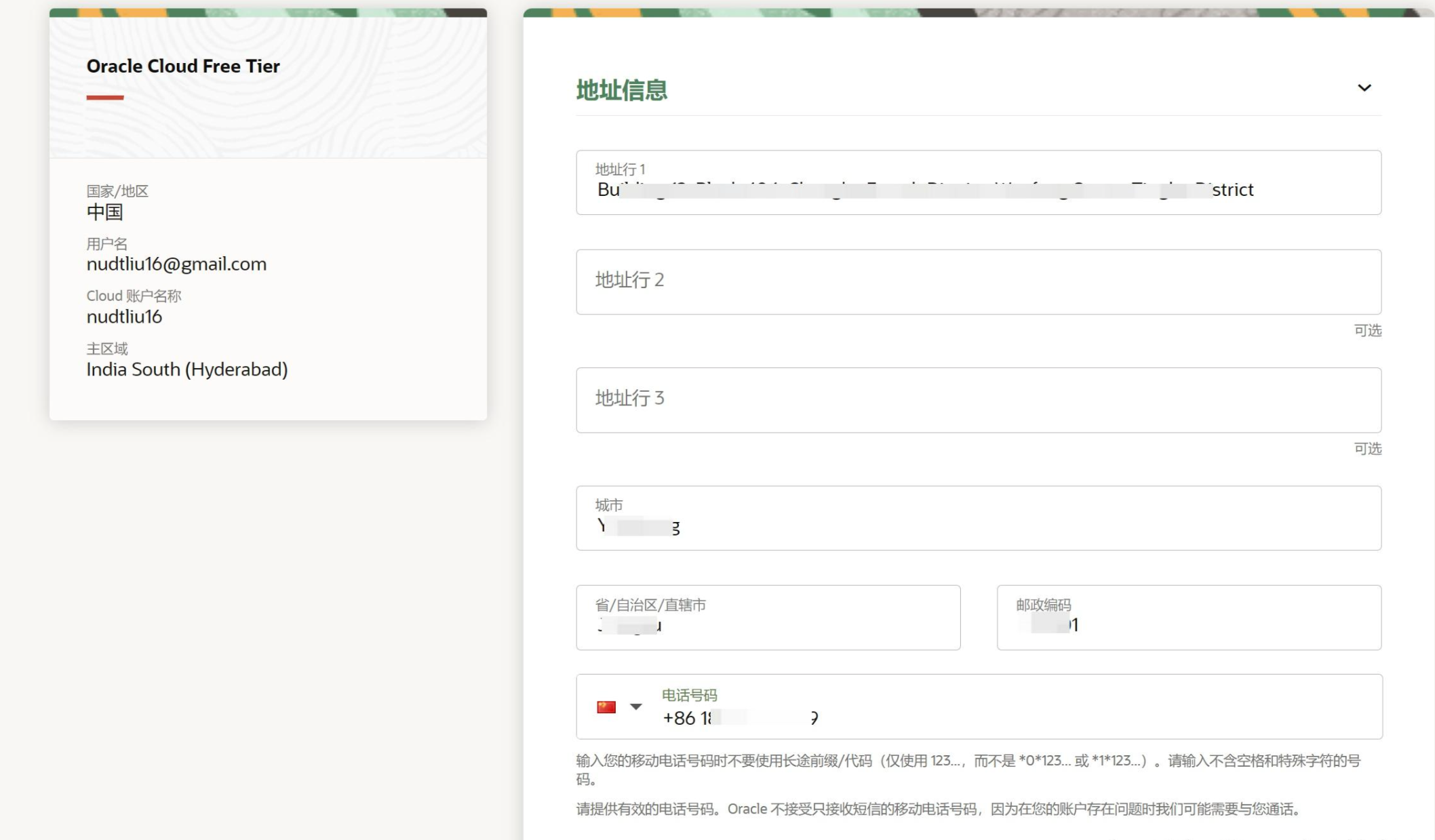Click the nudtliu16@gmail.com username text
Screen dimensions: 1435x840
176,264
